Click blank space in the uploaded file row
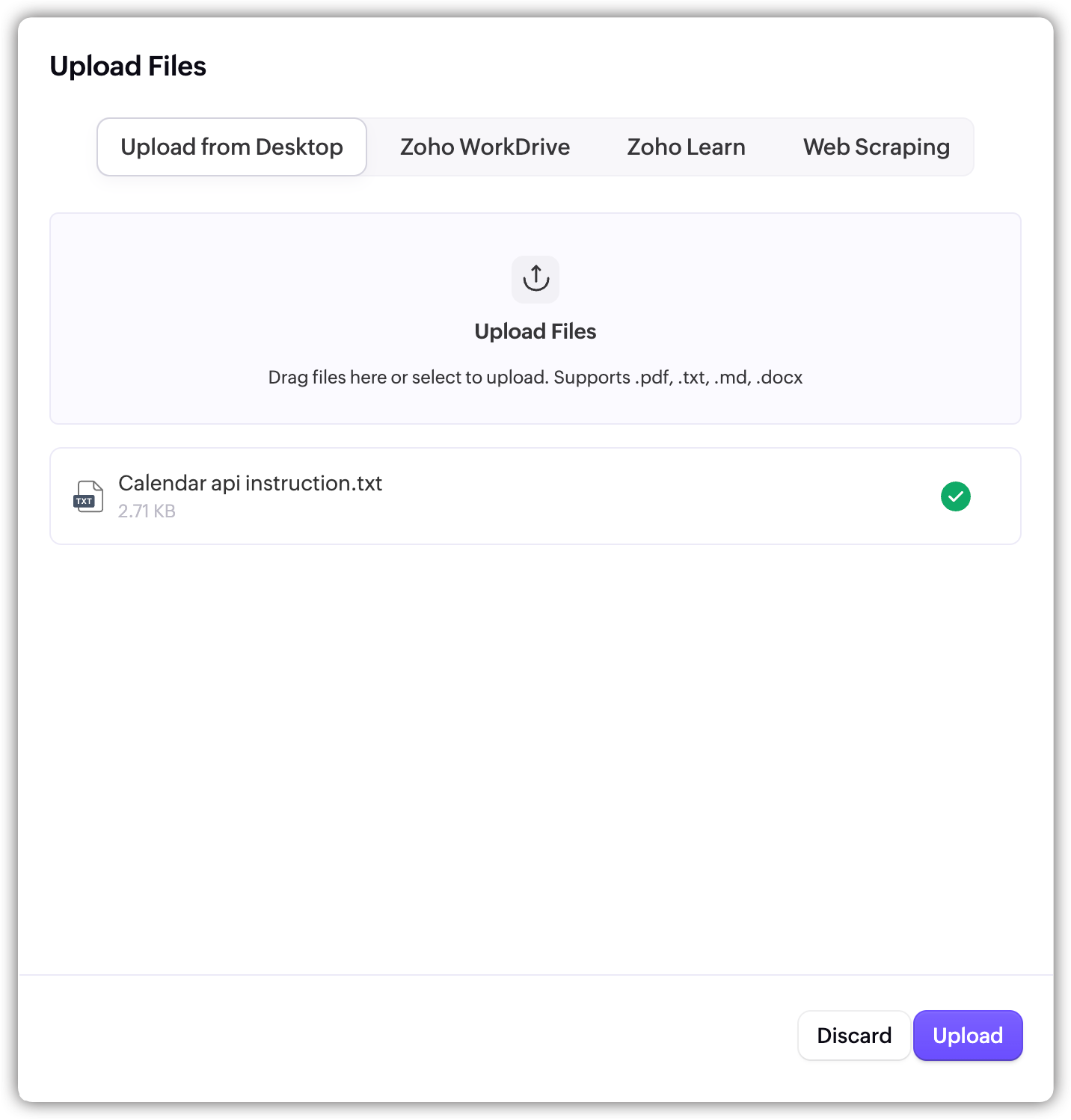 click(x=636, y=496)
